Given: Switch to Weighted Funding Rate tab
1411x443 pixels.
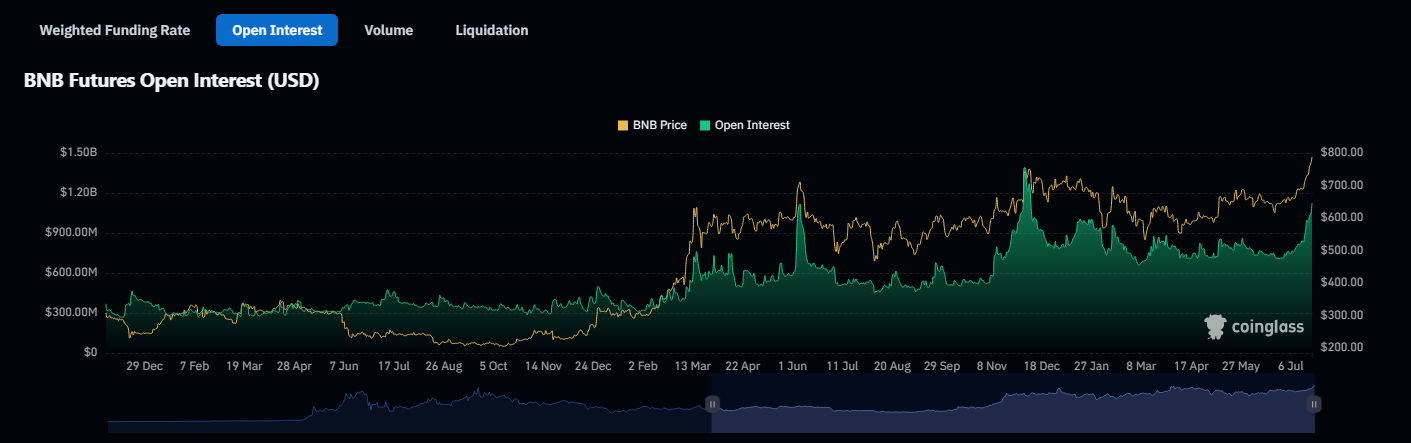Looking at the screenshot, I should click(x=113, y=30).
